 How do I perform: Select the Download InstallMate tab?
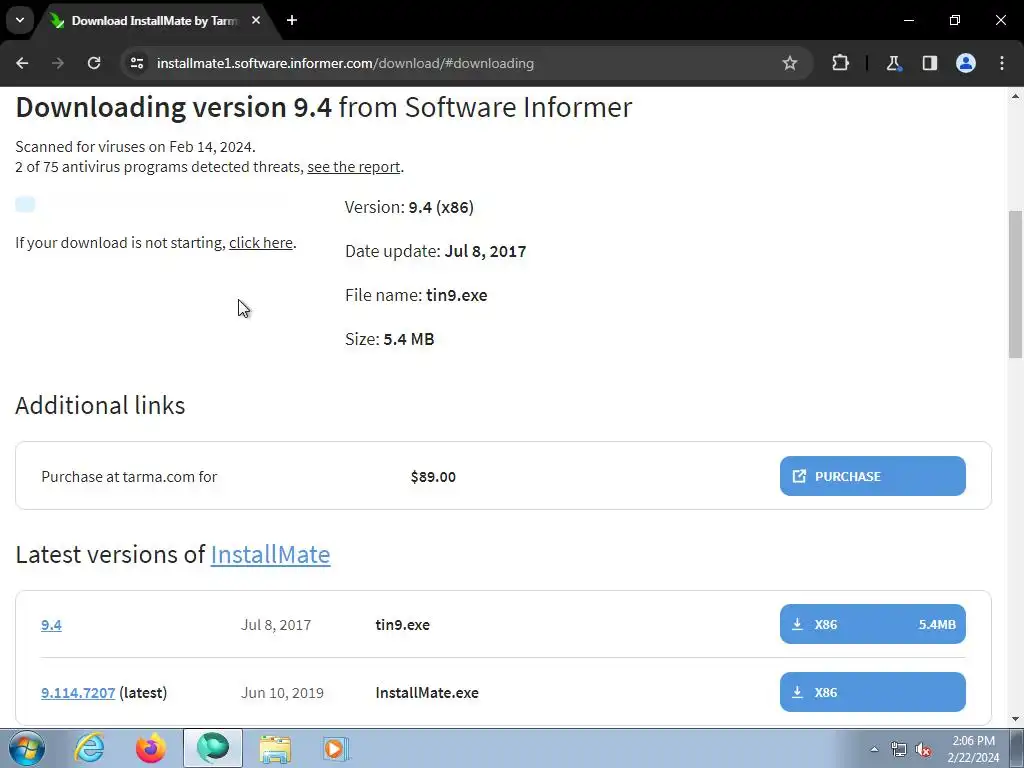click(155, 21)
